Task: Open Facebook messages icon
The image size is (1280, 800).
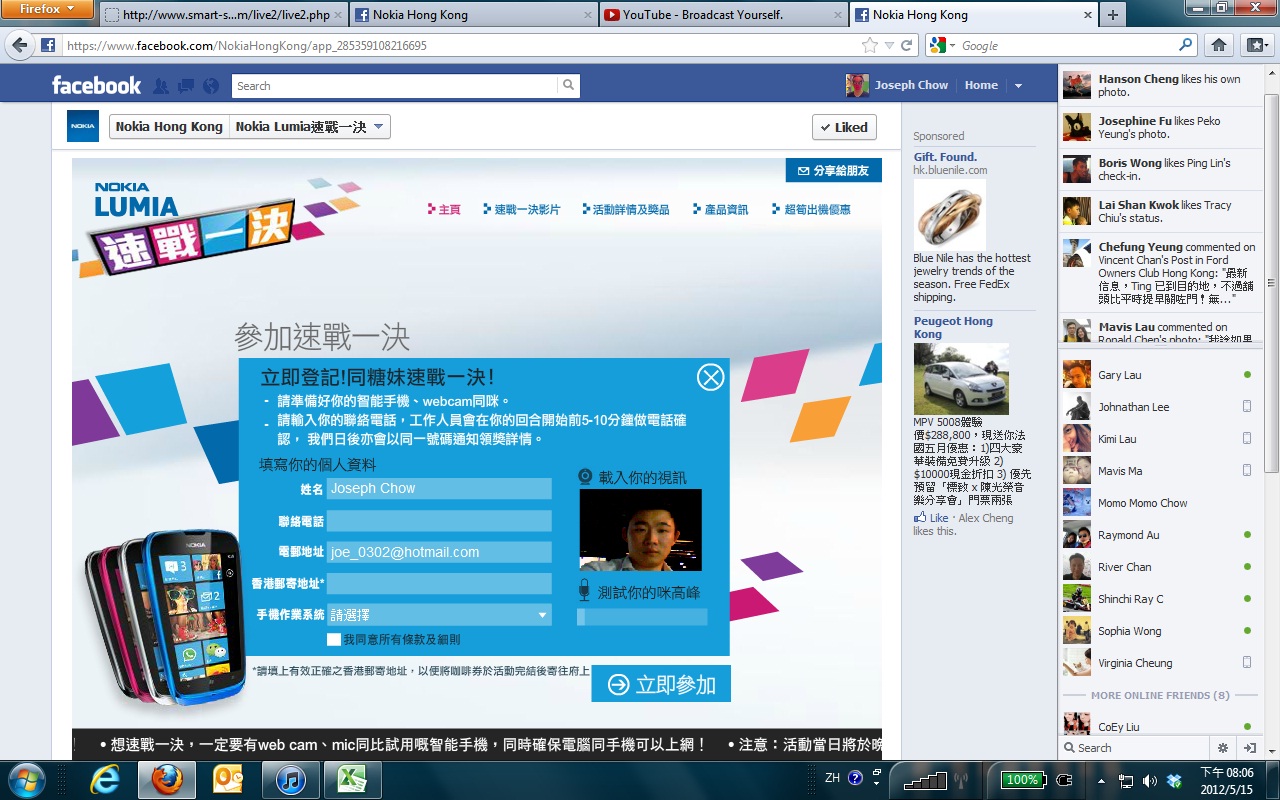Action: tap(185, 86)
